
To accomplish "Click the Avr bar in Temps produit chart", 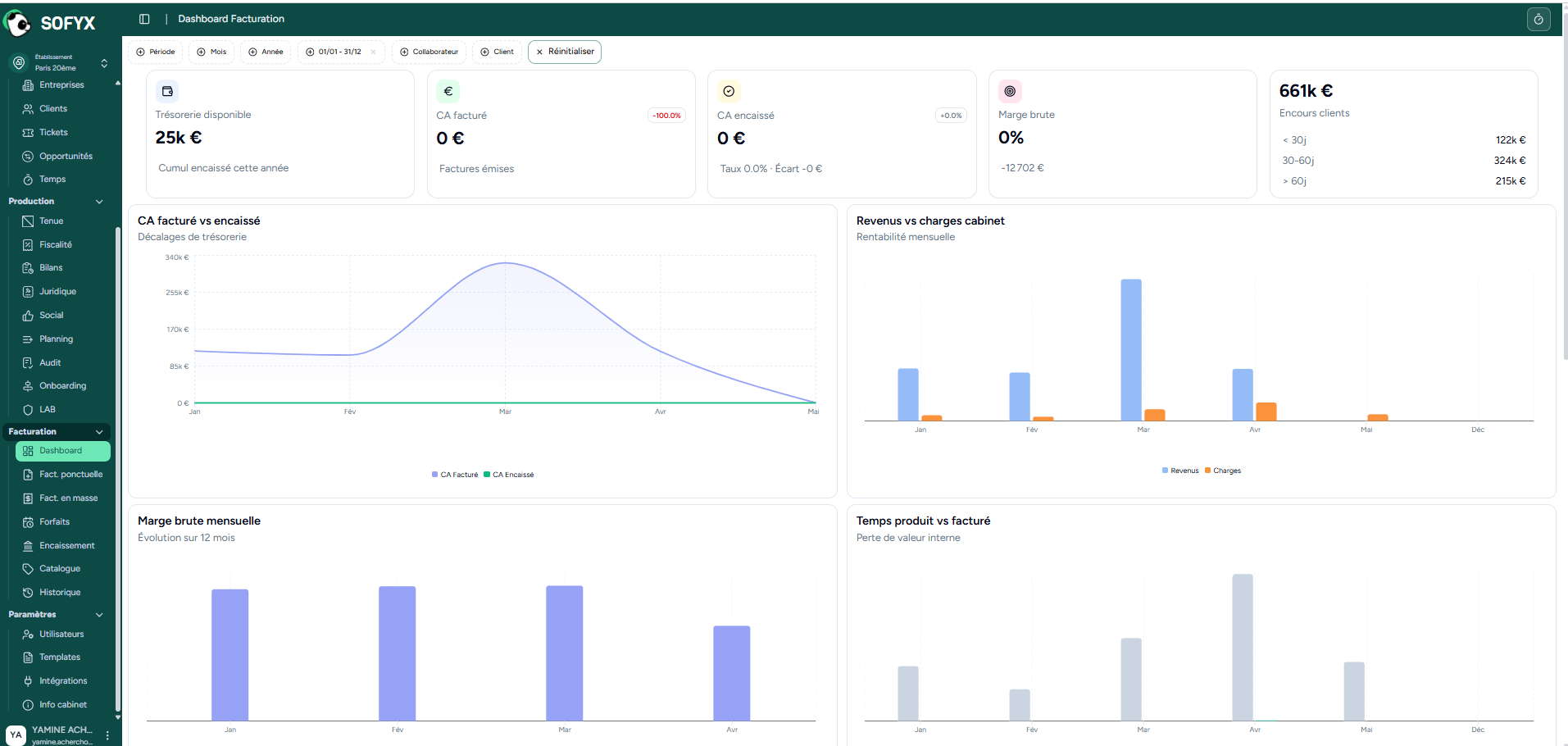I will click(x=1243, y=648).
